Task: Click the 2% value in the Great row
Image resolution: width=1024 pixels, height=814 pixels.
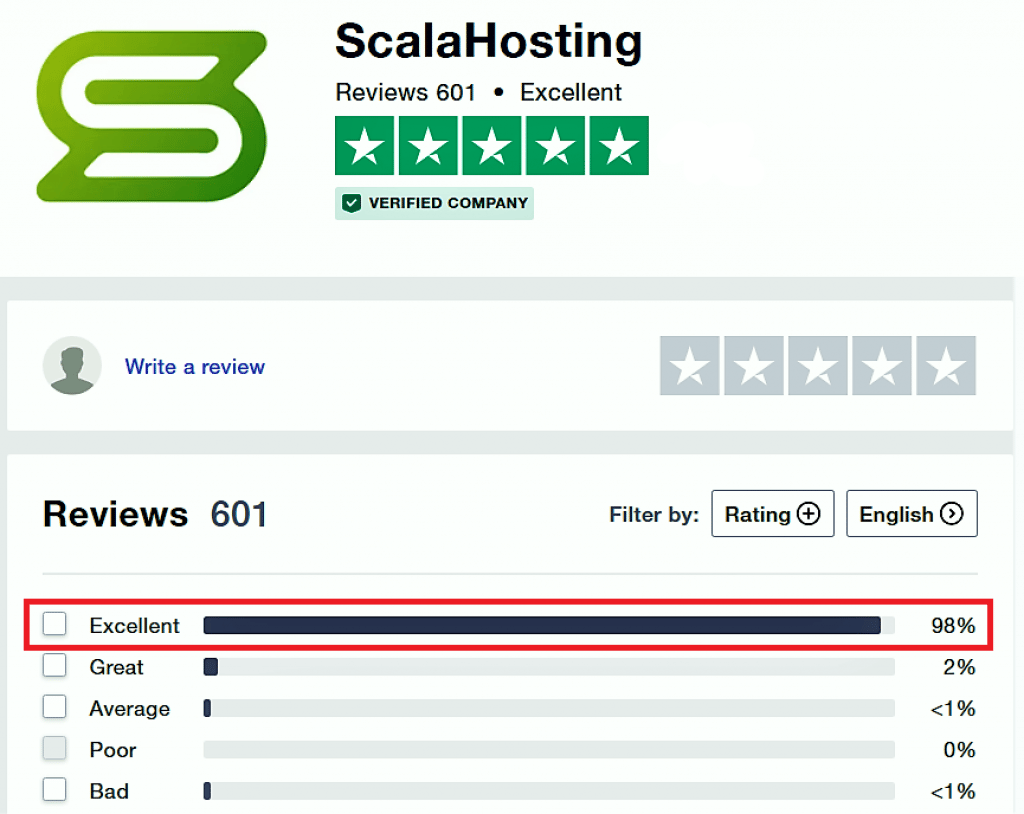Action: [x=959, y=667]
